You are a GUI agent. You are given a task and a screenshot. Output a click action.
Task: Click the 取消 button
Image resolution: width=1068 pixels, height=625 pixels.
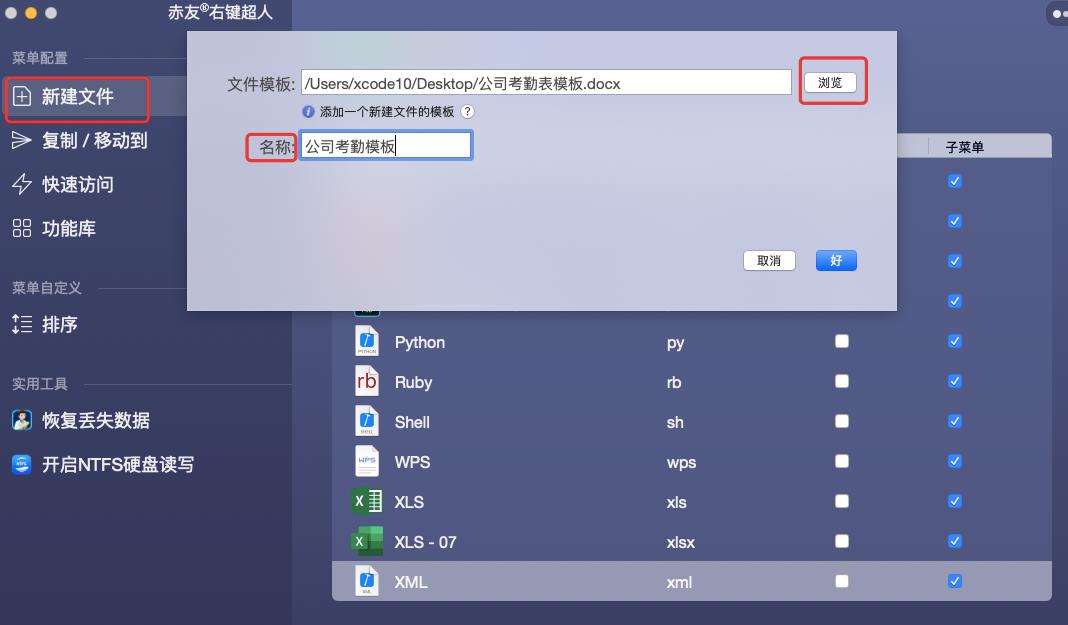769,259
